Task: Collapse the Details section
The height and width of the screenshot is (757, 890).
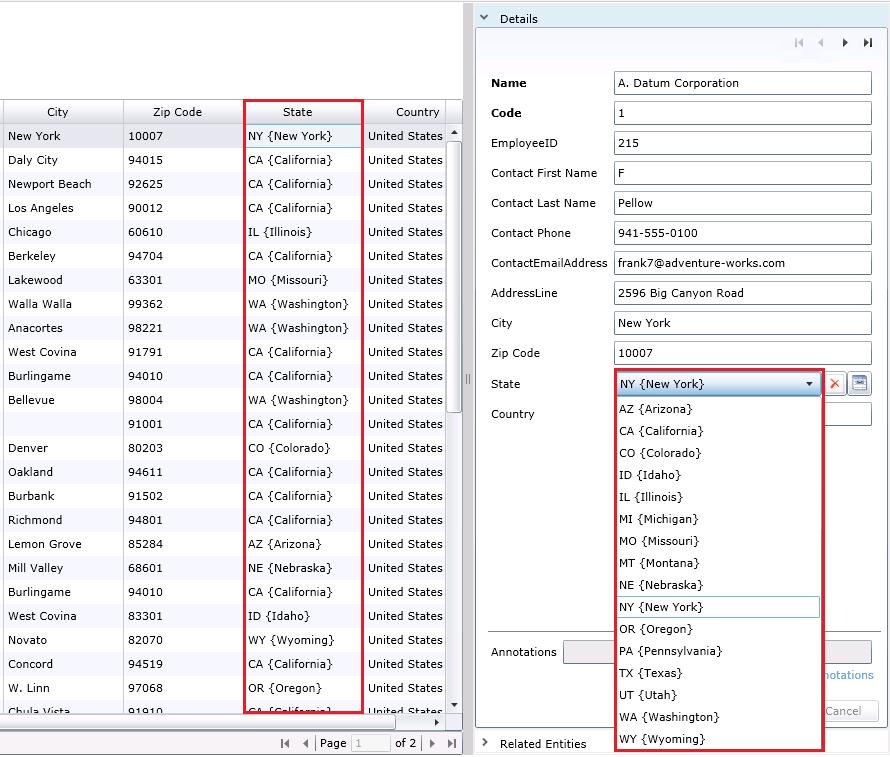Action: pos(484,18)
